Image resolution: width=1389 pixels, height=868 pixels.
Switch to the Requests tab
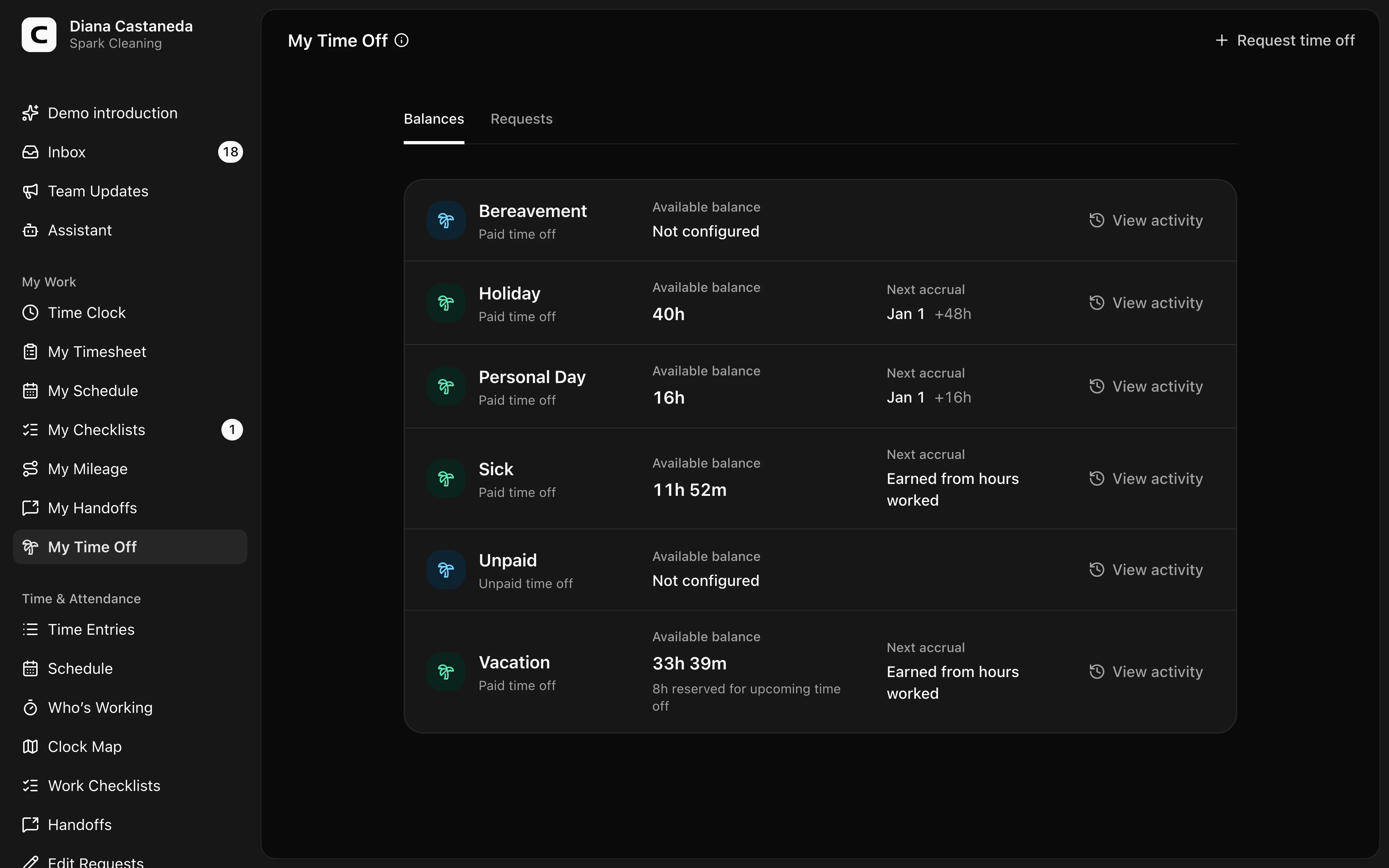(521, 119)
